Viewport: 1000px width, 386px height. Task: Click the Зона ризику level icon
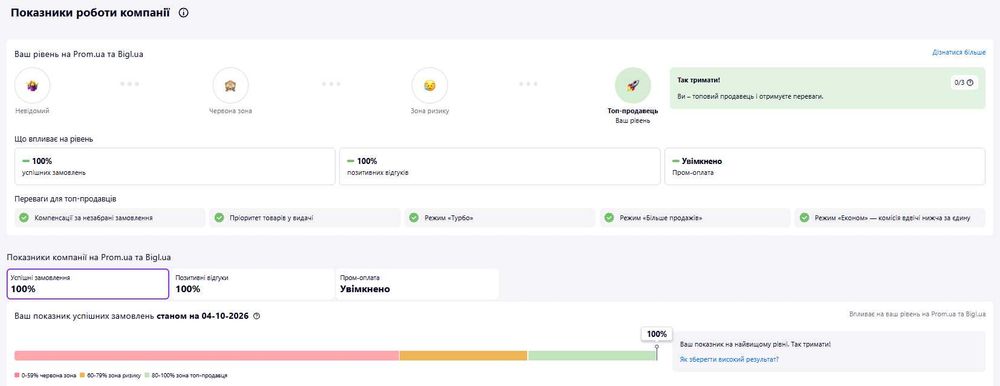(x=429, y=85)
